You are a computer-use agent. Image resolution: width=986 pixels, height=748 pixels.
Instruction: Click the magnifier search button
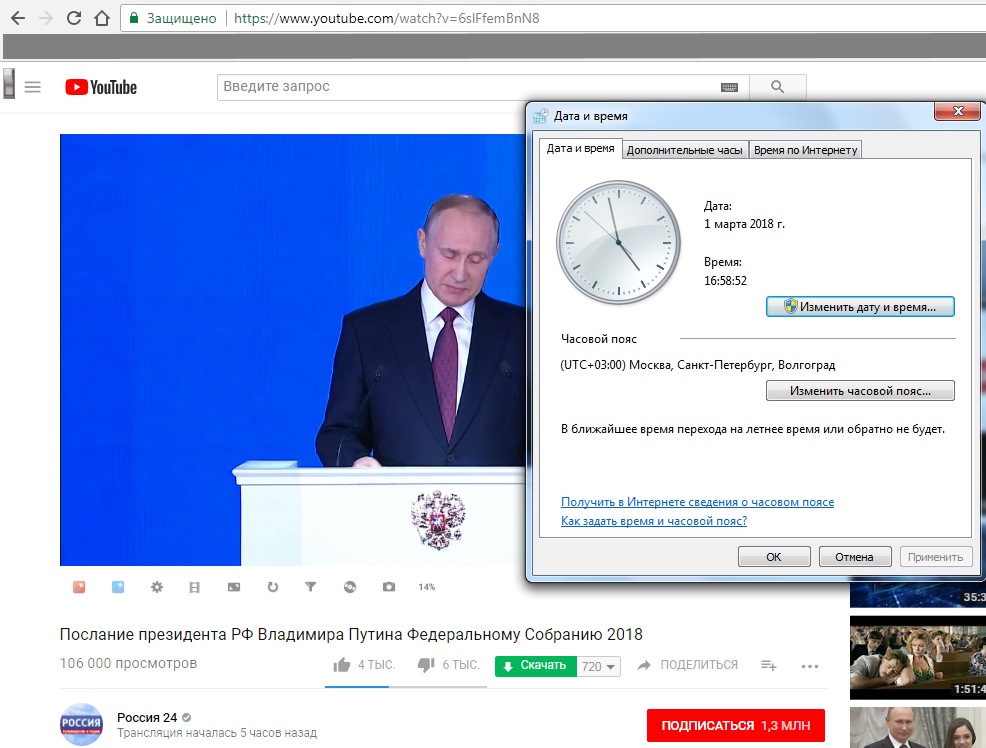pyautogui.click(x=777, y=87)
